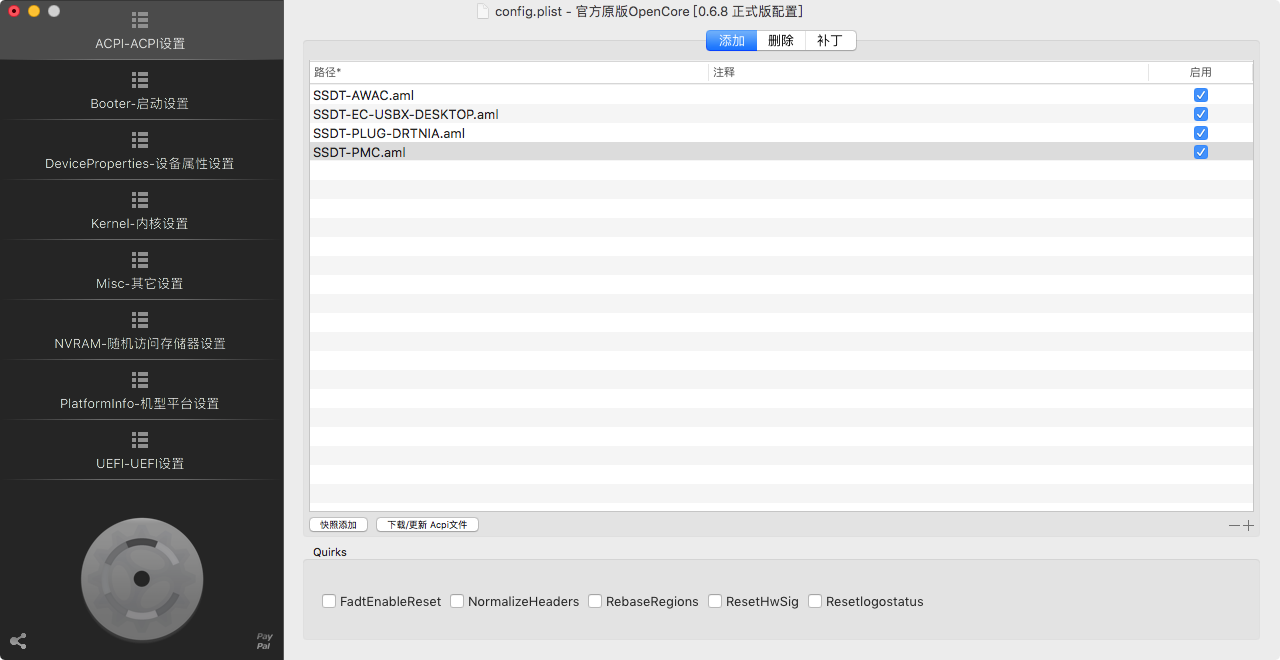The width and height of the screenshot is (1280, 660).
Task: Select UEFI-UEFI设置 label
Action: [x=140, y=464]
